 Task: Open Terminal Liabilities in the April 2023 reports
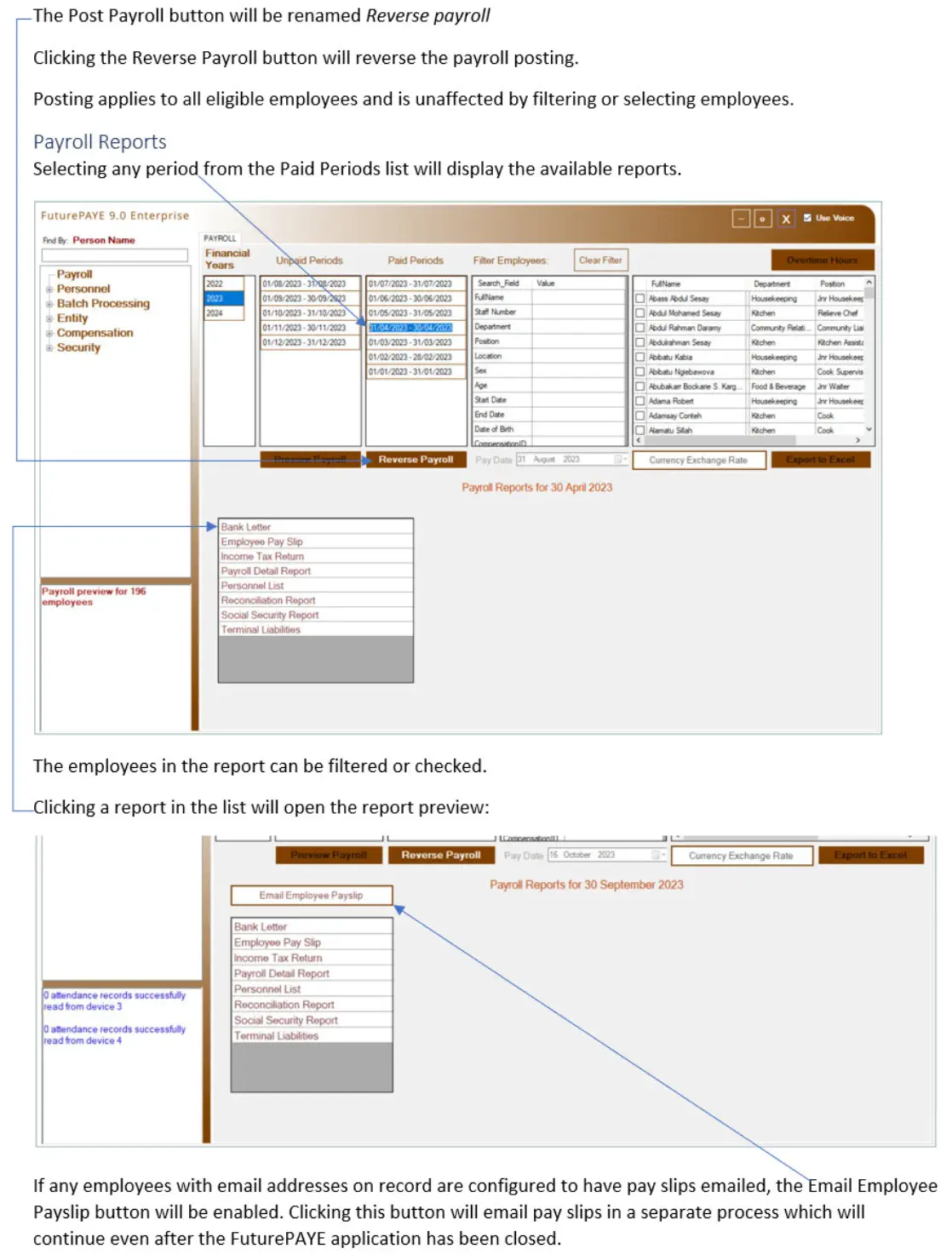coord(316,630)
